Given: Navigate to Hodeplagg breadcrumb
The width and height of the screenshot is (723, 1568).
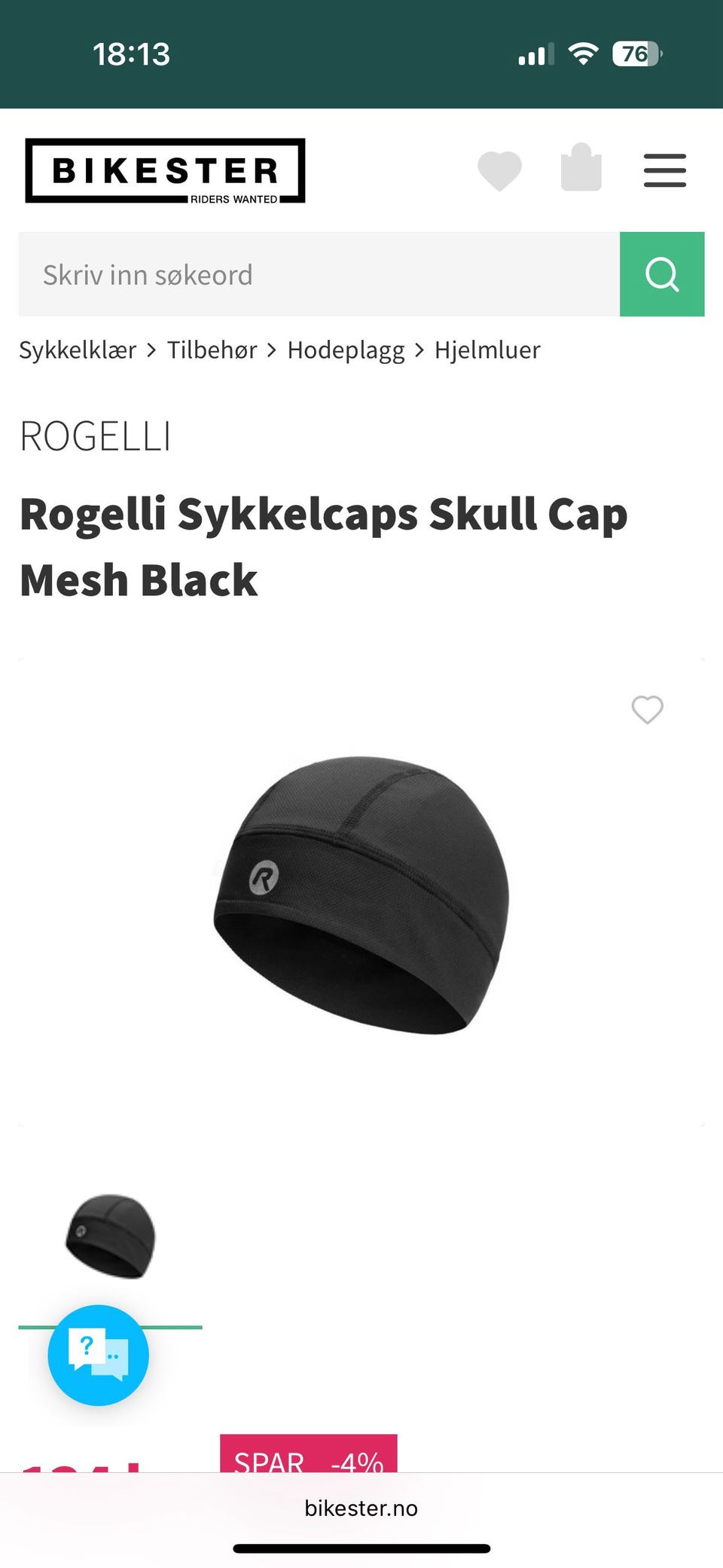Looking at the screenshot, I should pos(346,350).
